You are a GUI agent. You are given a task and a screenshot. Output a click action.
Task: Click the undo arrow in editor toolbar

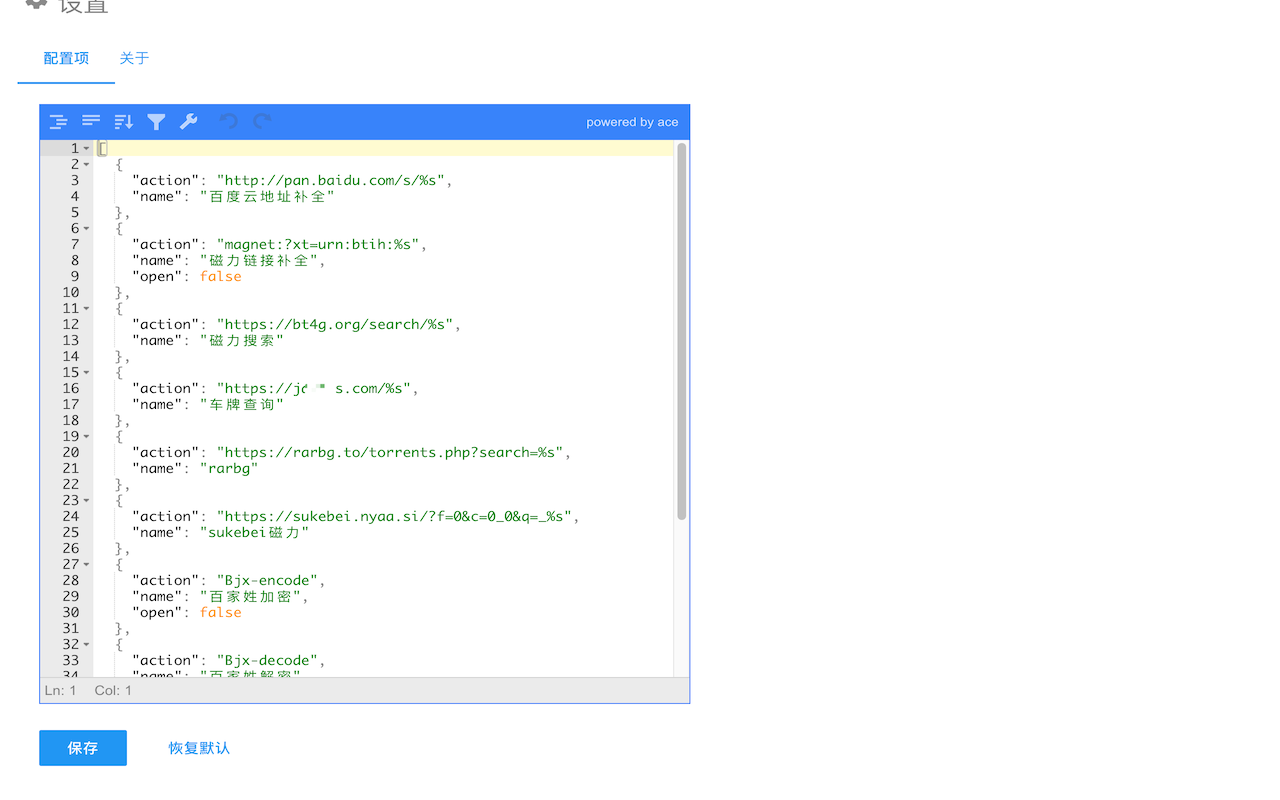pos(229,122)
